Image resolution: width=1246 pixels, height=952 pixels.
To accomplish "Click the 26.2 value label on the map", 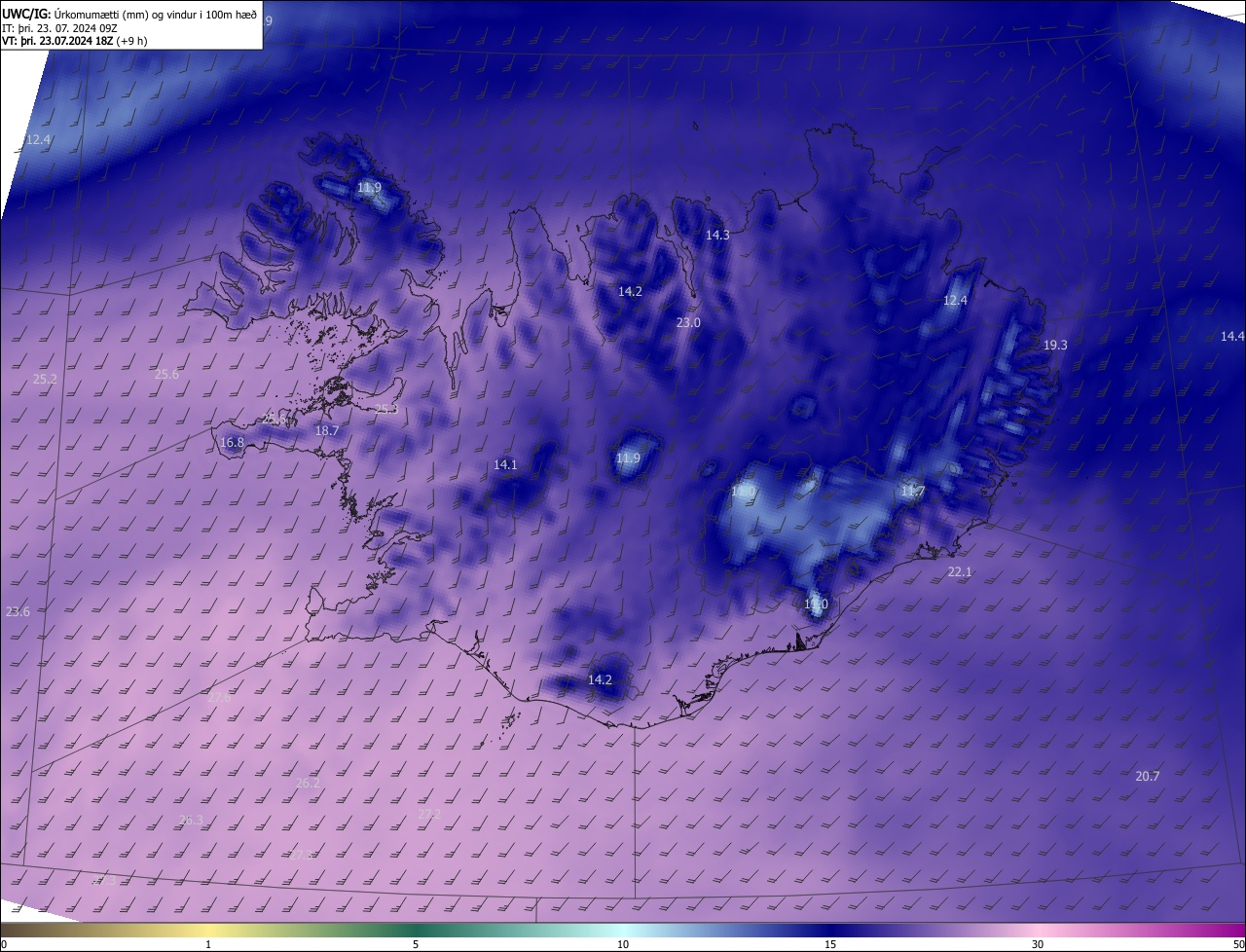I will coord(308,784).
